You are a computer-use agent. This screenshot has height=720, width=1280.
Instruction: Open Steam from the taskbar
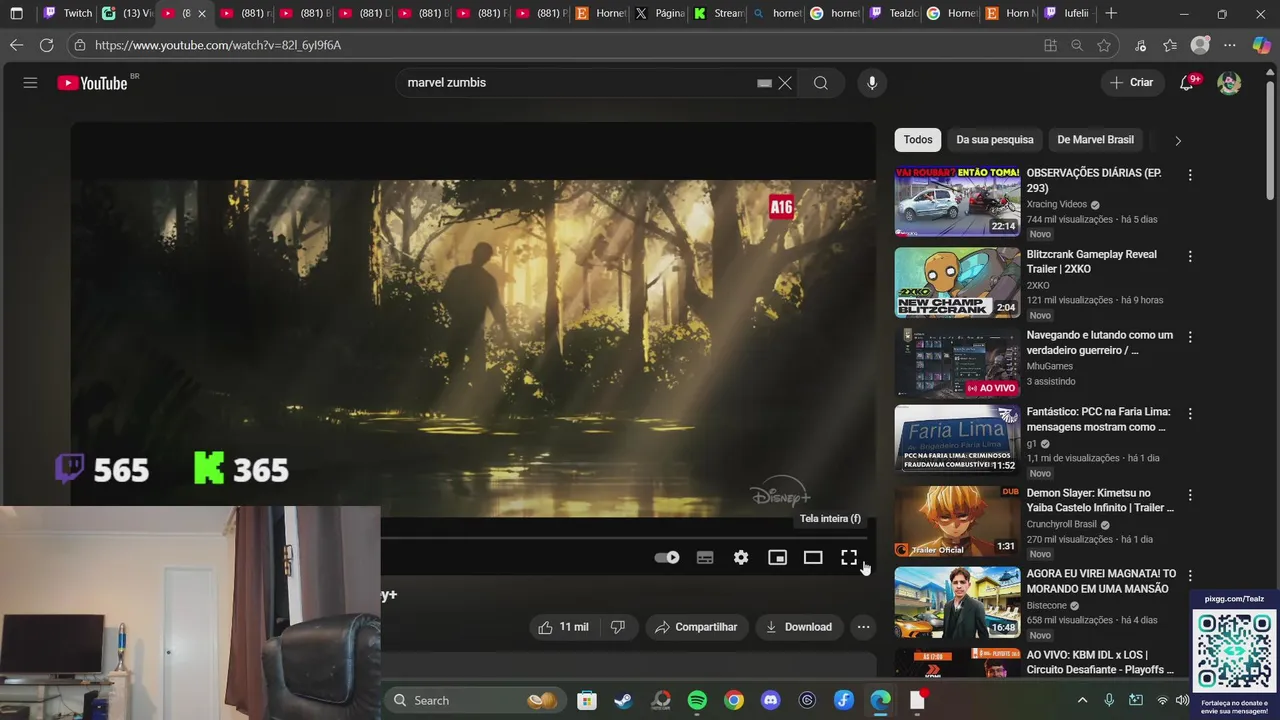point(623,700)
